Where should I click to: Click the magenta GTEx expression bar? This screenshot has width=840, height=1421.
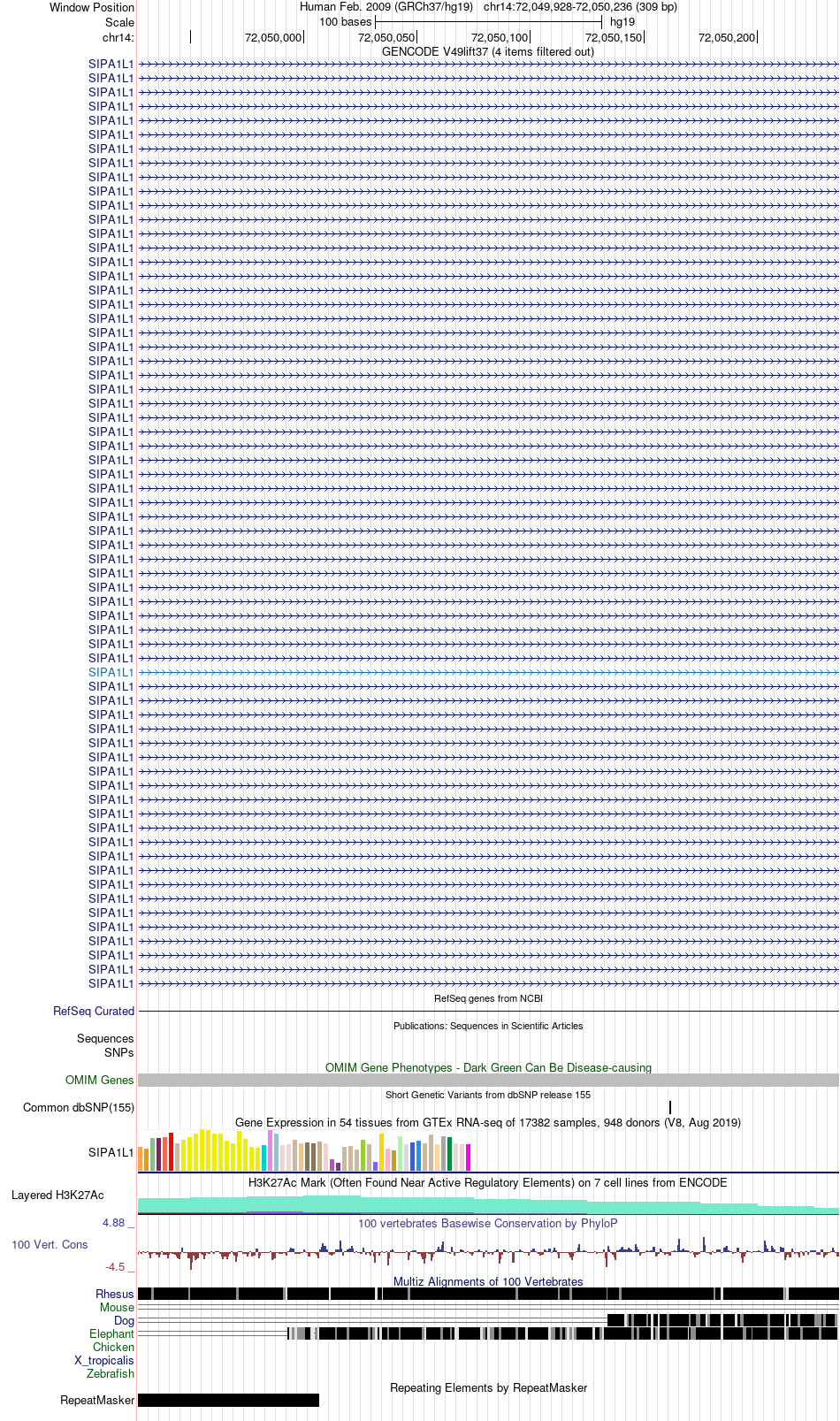point(468,1157)
